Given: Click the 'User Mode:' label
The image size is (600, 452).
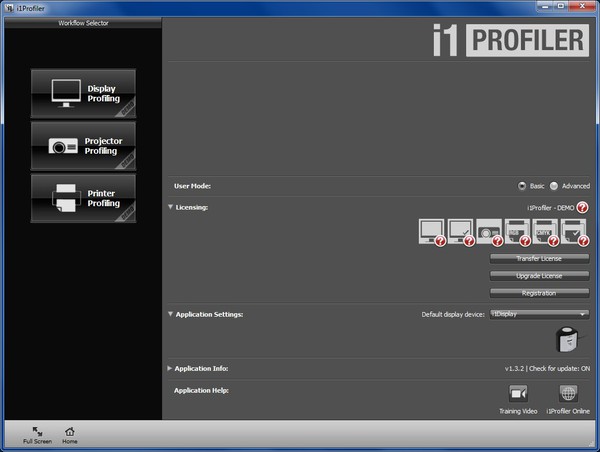Looking at the screenshot, I should click(192, 186).
